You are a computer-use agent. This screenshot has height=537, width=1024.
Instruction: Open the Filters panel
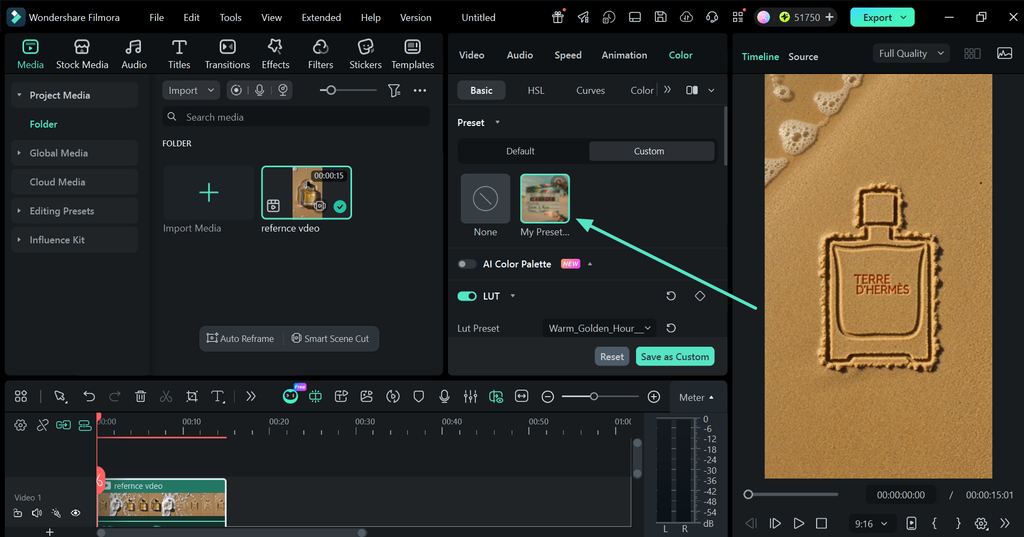(320, 54)
